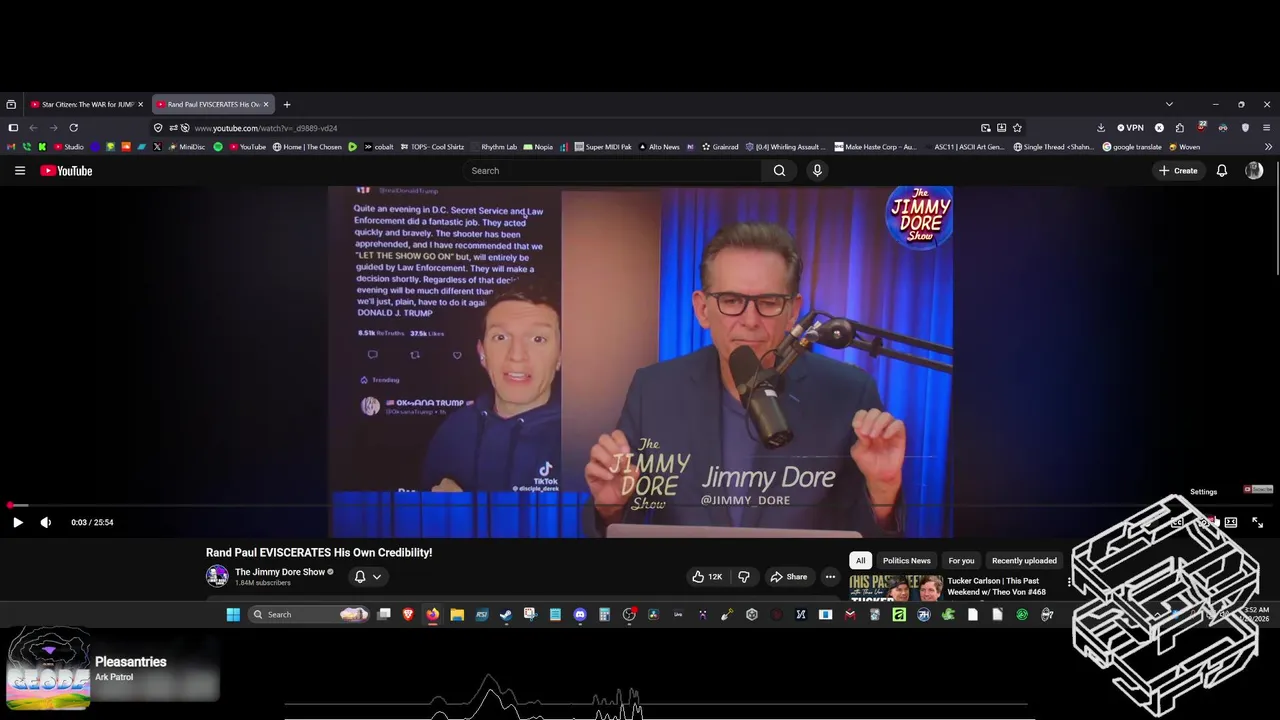Open the VPN toolbar button

coord(1130,128)
